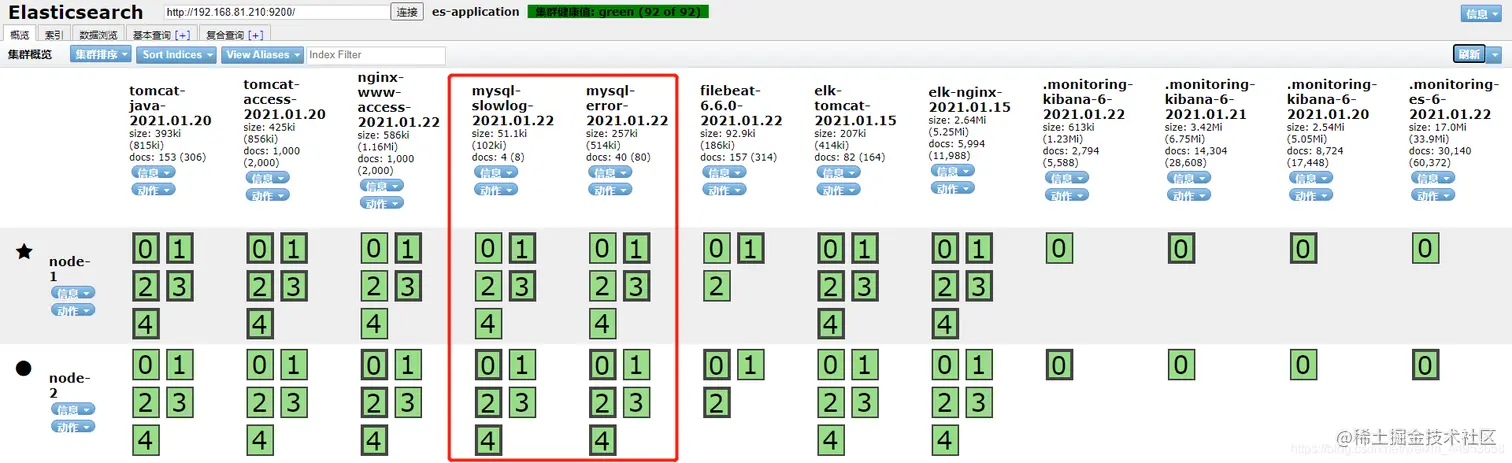The width and height of the screenshot is (1512, 463).
Task: Click the 连接 connect button
Action: click(x=407, y=12)
